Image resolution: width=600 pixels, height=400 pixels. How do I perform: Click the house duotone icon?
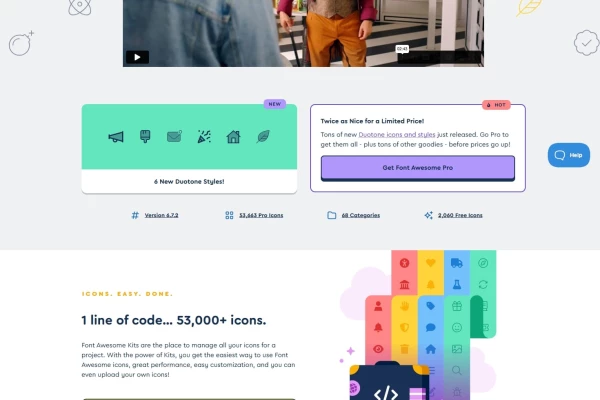233,136
